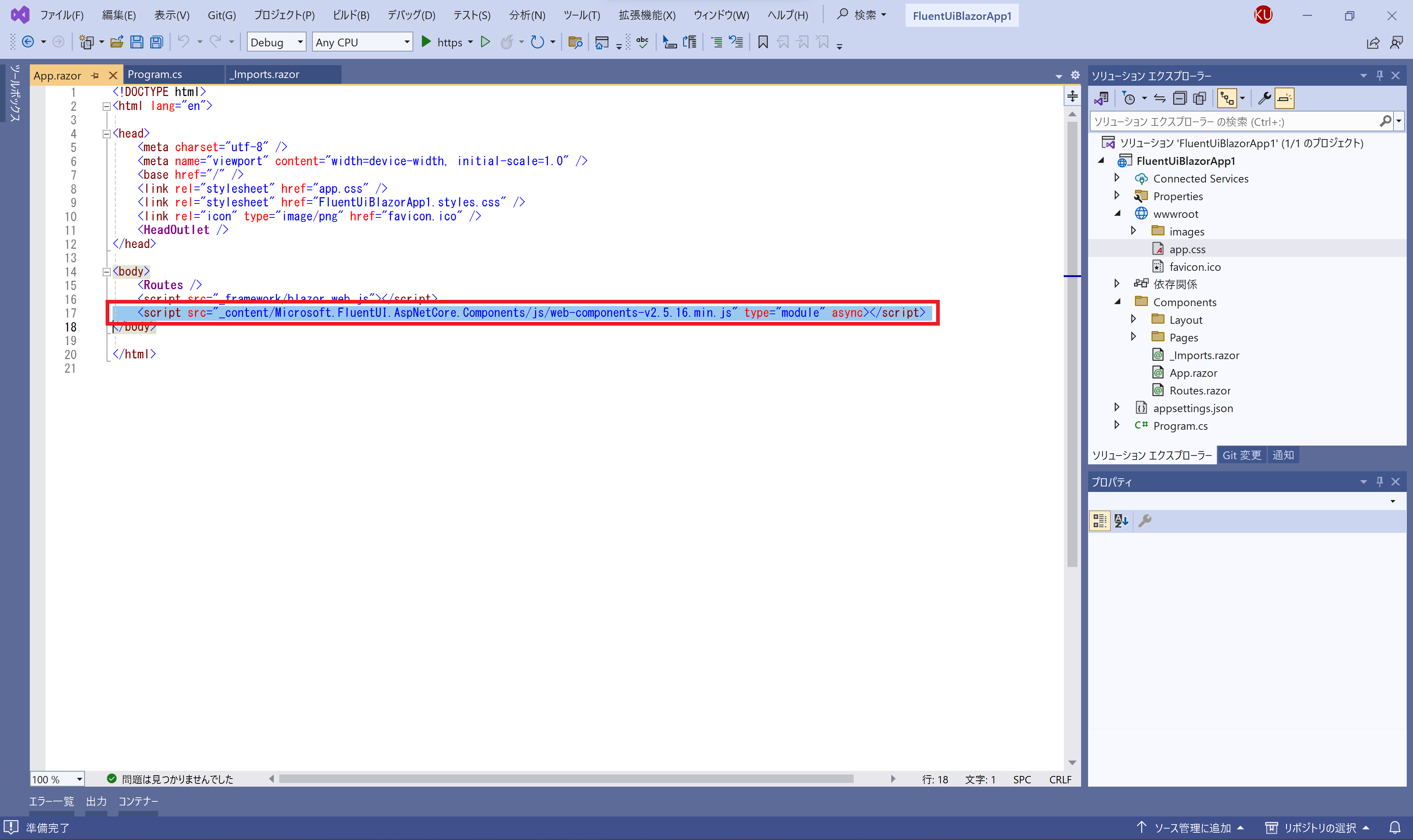Collapse the wwwroot folder node
This screenshot has width=1413, height=840.
click(x=1118, y=213)
